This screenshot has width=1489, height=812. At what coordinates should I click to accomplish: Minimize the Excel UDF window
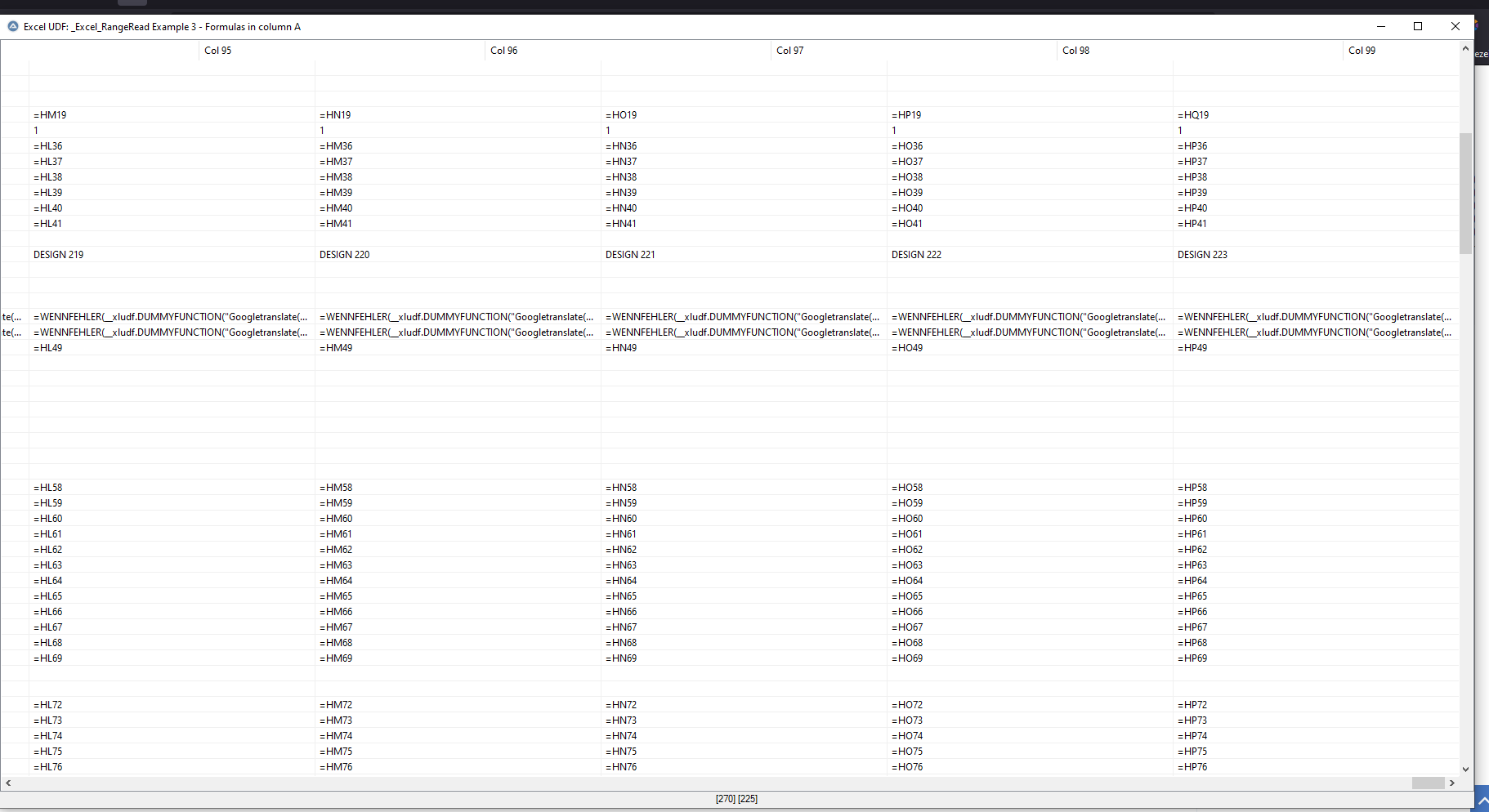(1380, 26)
